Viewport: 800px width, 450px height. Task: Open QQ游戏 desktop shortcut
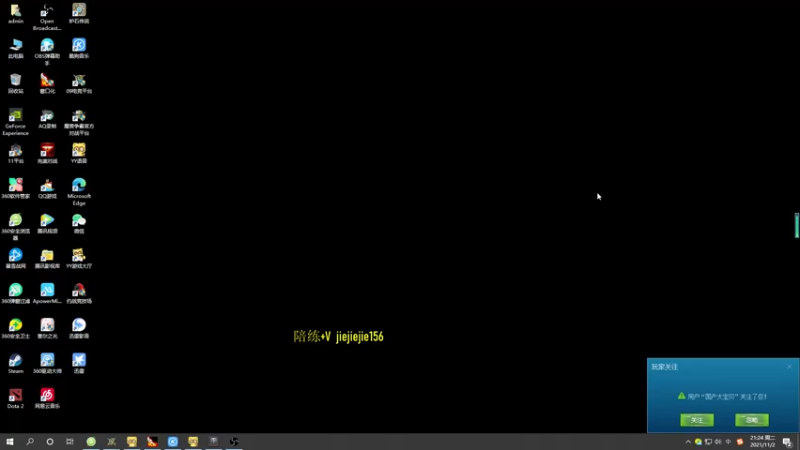click(47, 189)
